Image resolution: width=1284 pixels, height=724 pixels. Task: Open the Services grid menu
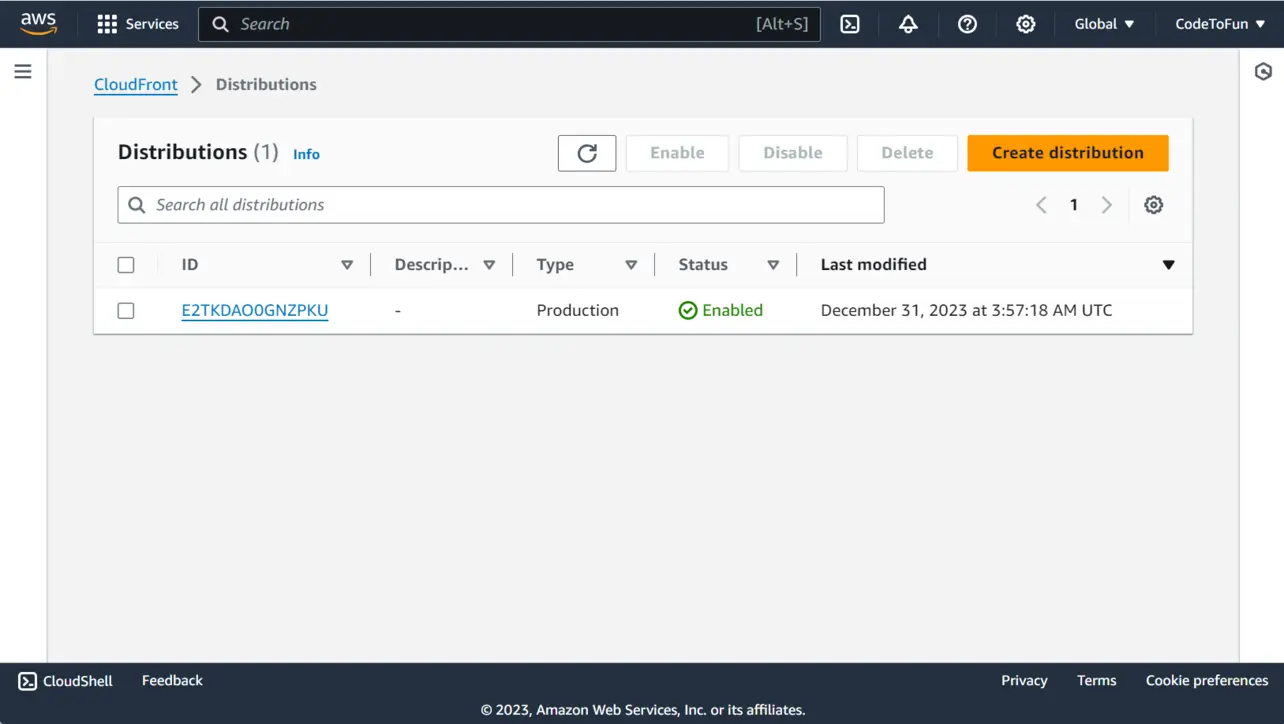click(x=138, y=24)
